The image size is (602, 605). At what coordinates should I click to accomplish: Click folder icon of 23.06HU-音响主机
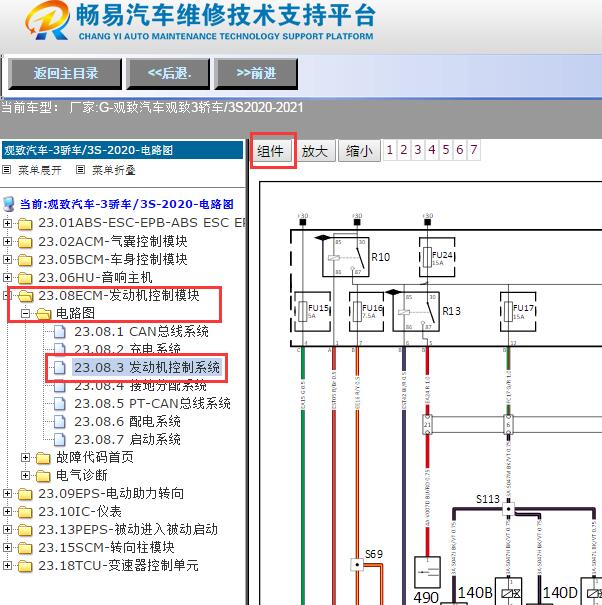25,277
